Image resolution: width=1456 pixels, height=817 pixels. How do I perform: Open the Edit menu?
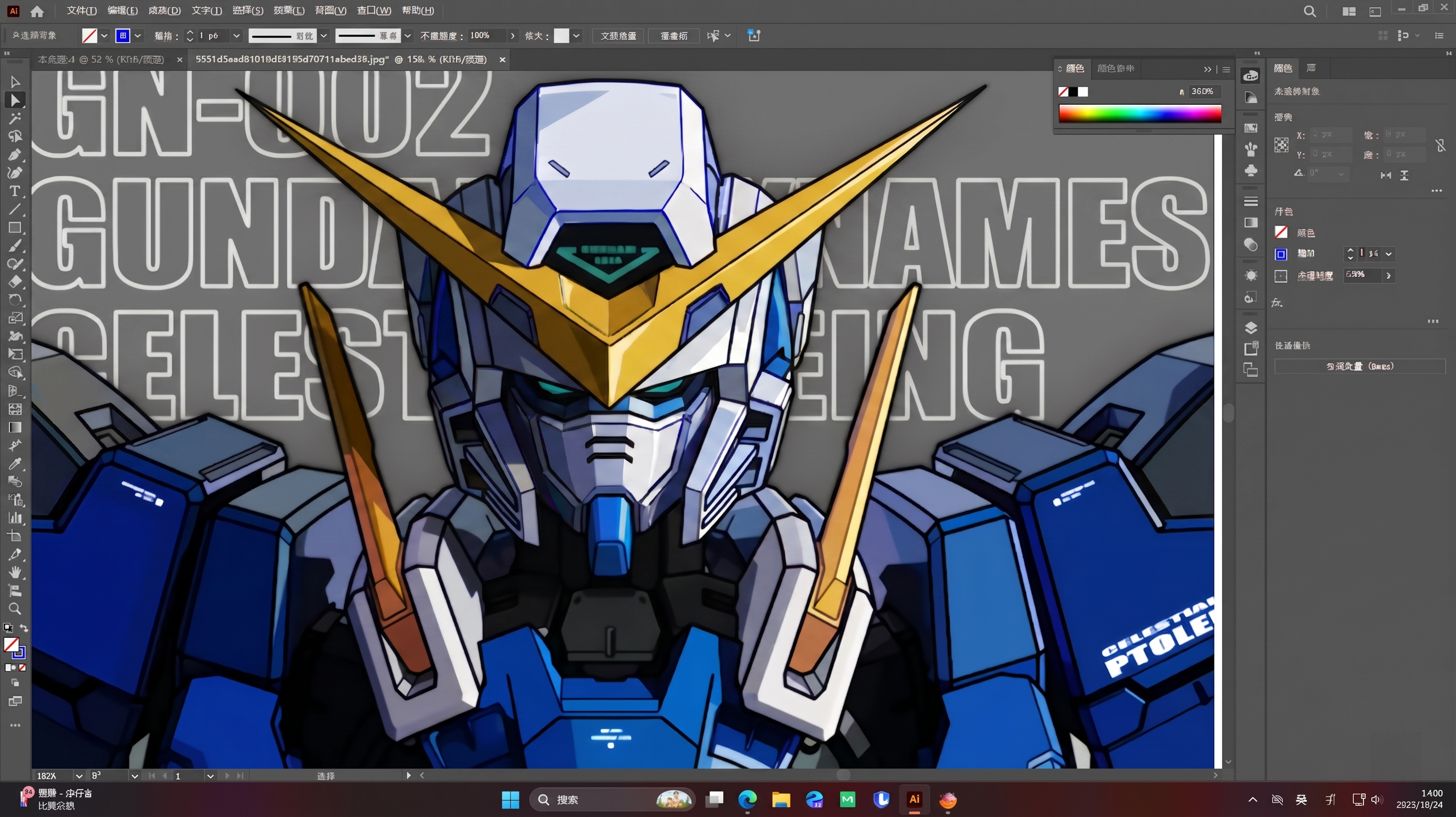122,11
